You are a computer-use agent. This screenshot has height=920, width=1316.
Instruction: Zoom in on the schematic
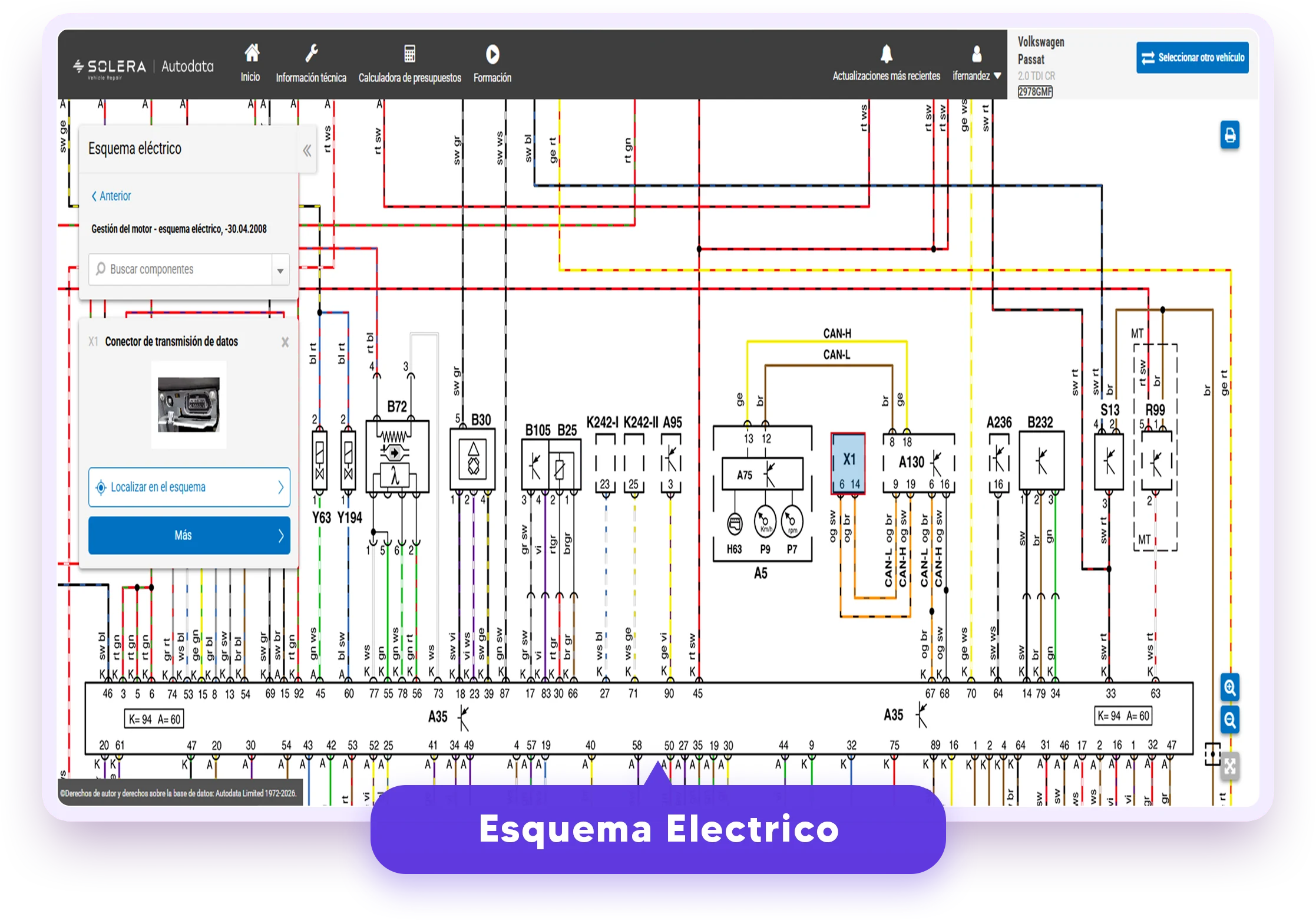pos(1229,687)
